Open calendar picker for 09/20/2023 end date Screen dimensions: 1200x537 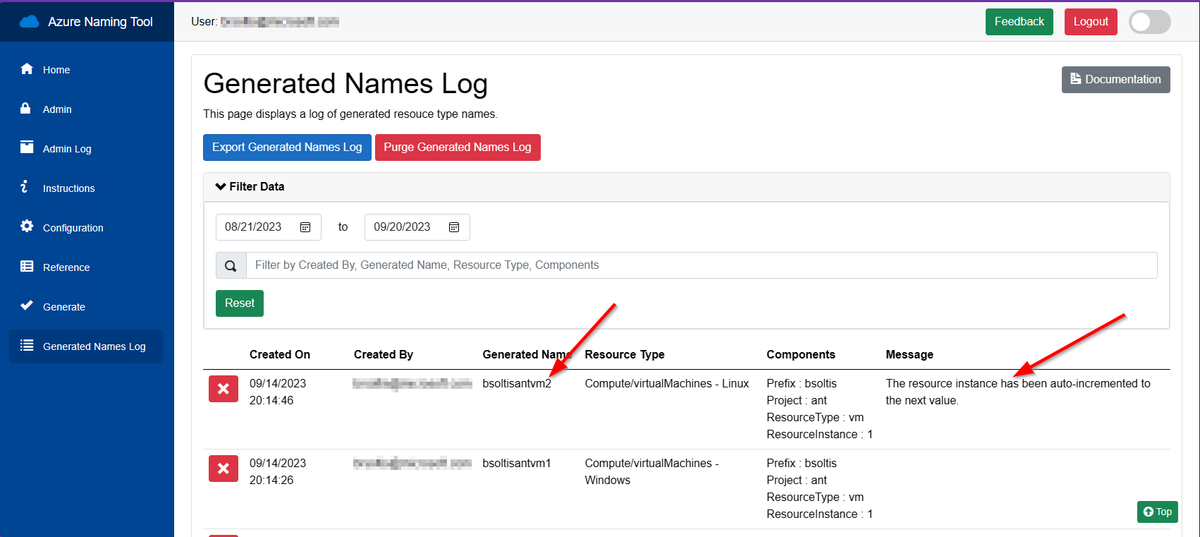coord(454,227)
